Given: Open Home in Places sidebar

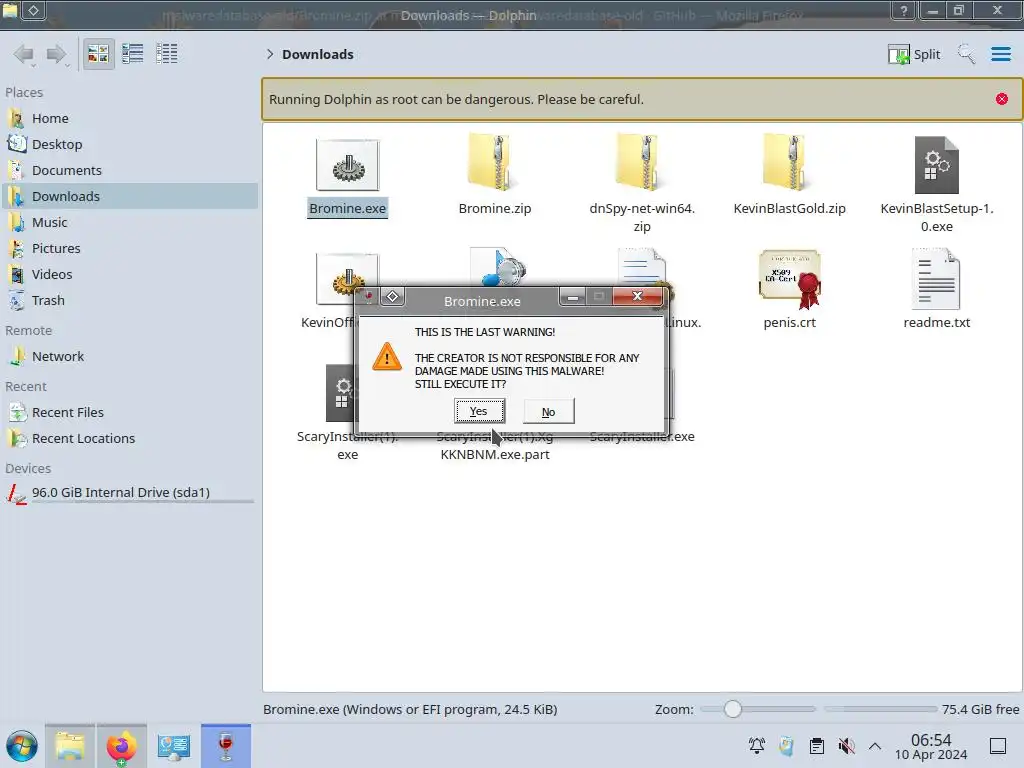Looking at the screenshot, I should [x=129, y=118].
